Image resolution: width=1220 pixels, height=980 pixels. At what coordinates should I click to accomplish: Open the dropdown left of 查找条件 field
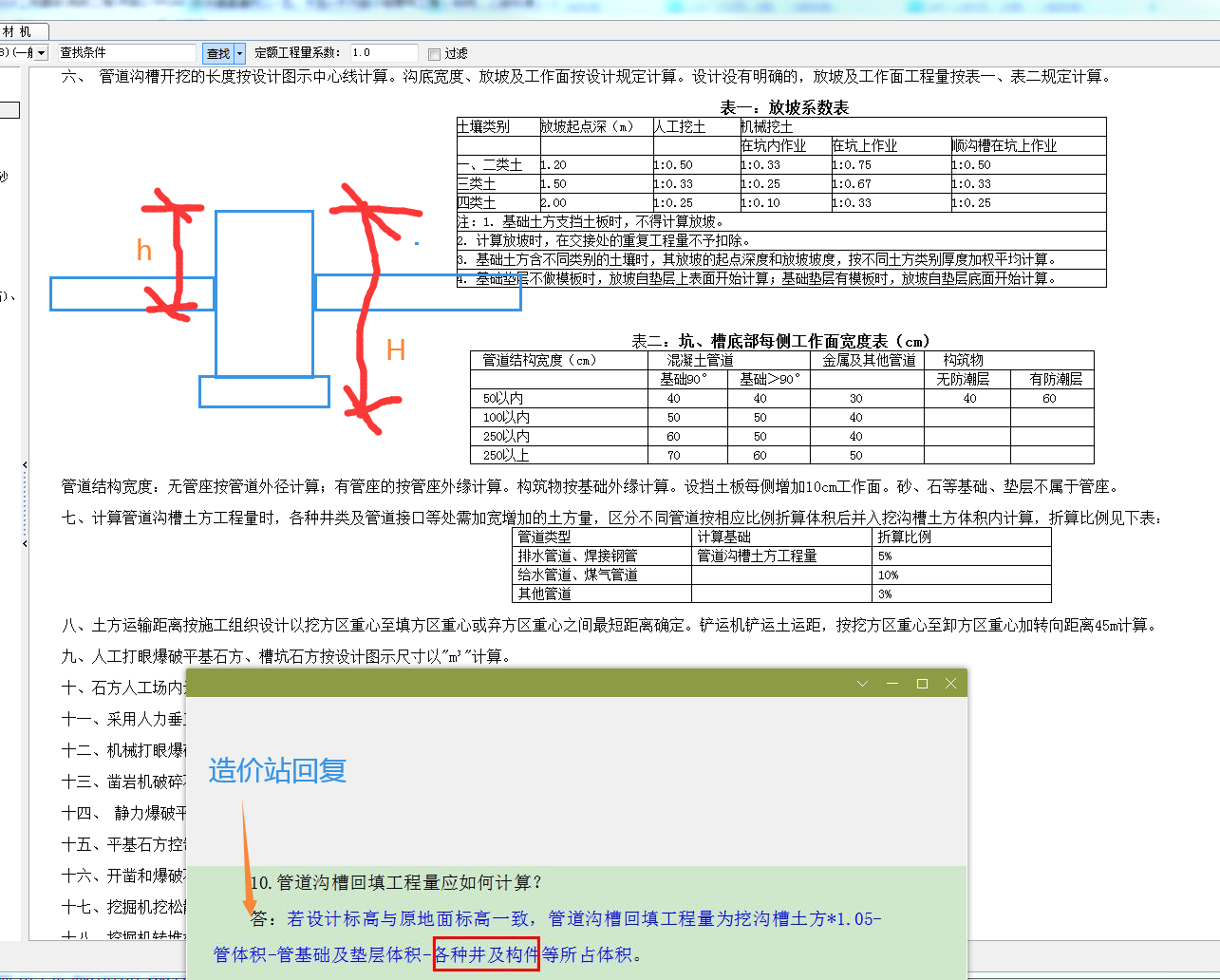41,53
